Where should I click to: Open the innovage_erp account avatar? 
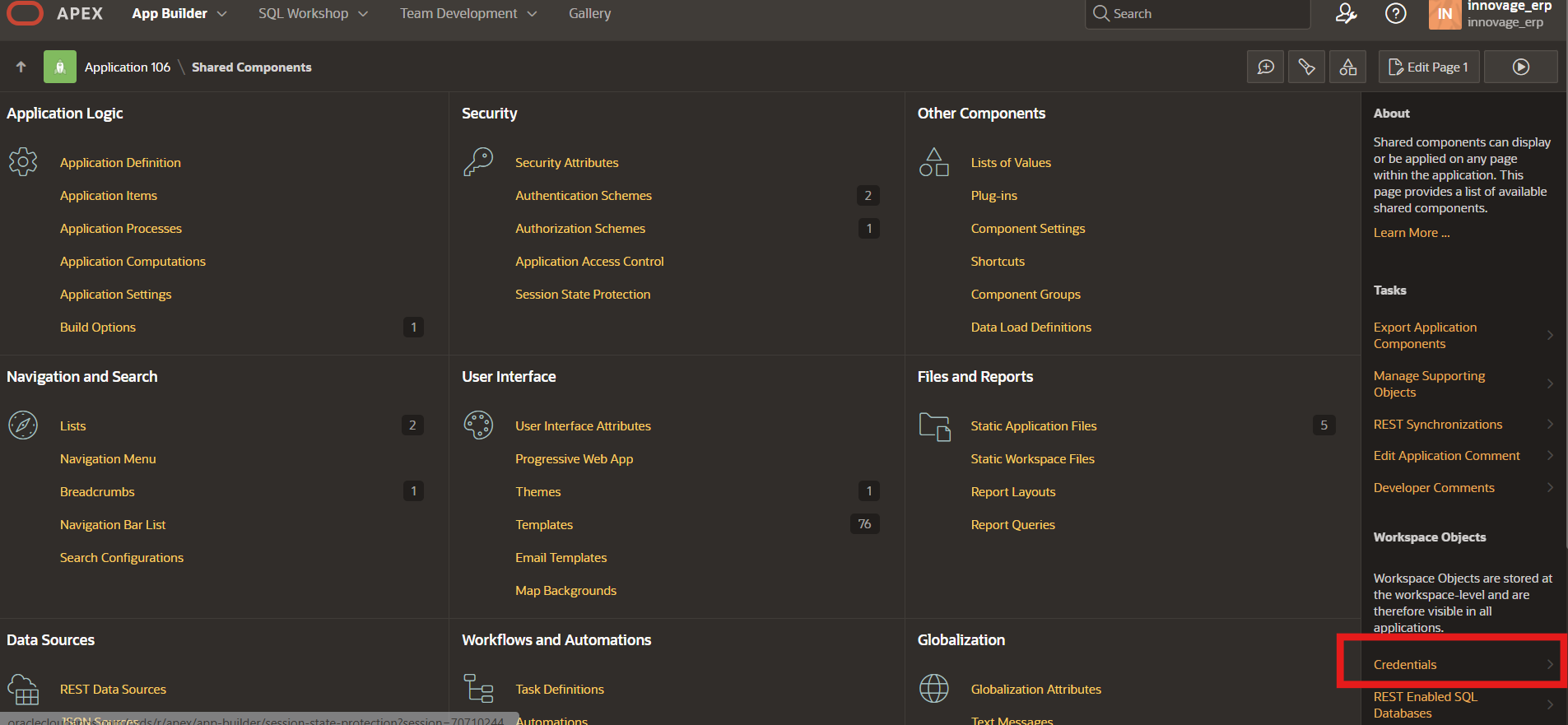[x=1445, y=14]
